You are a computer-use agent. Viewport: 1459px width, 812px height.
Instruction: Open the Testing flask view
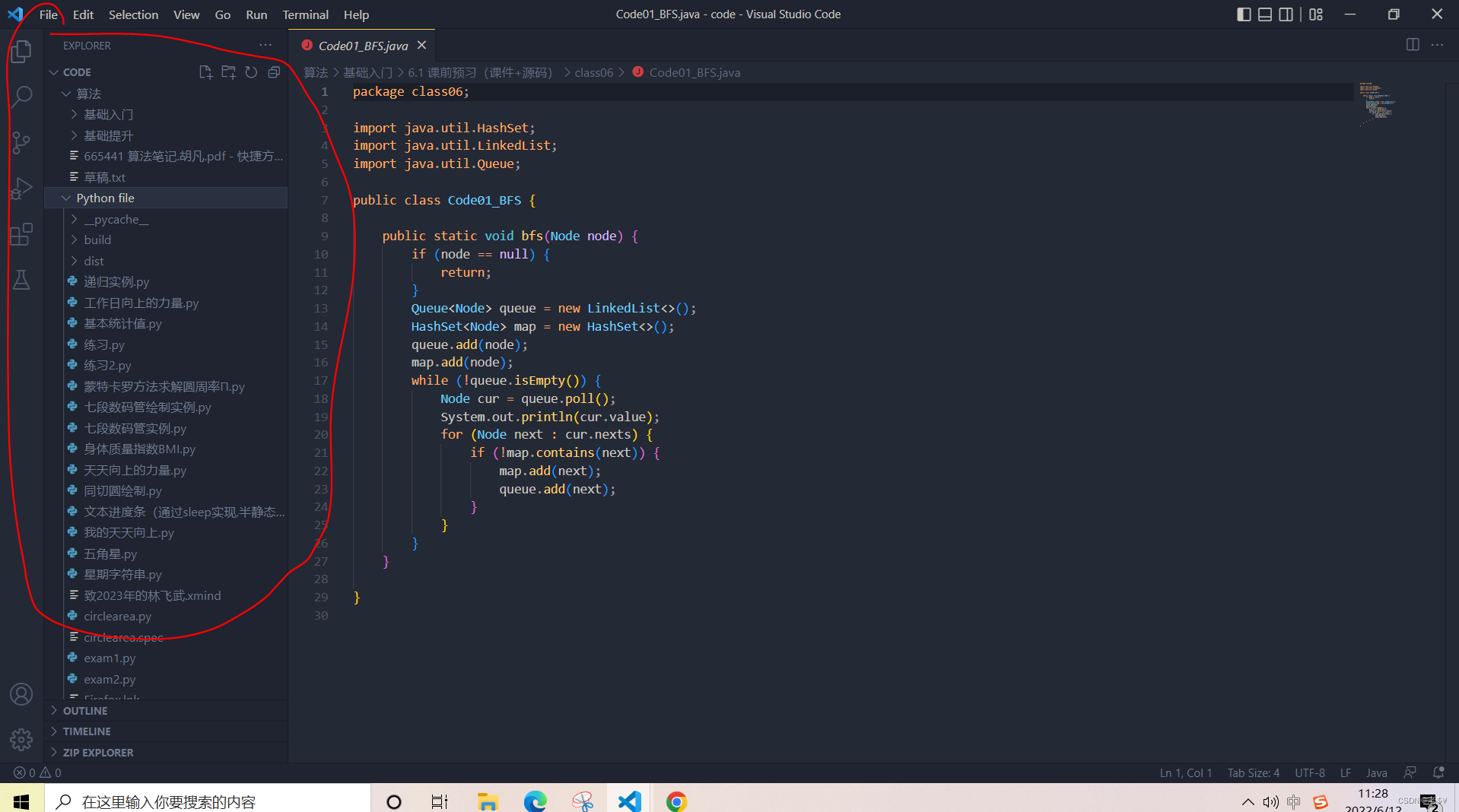pyautogui.click(x=21, y=279)
